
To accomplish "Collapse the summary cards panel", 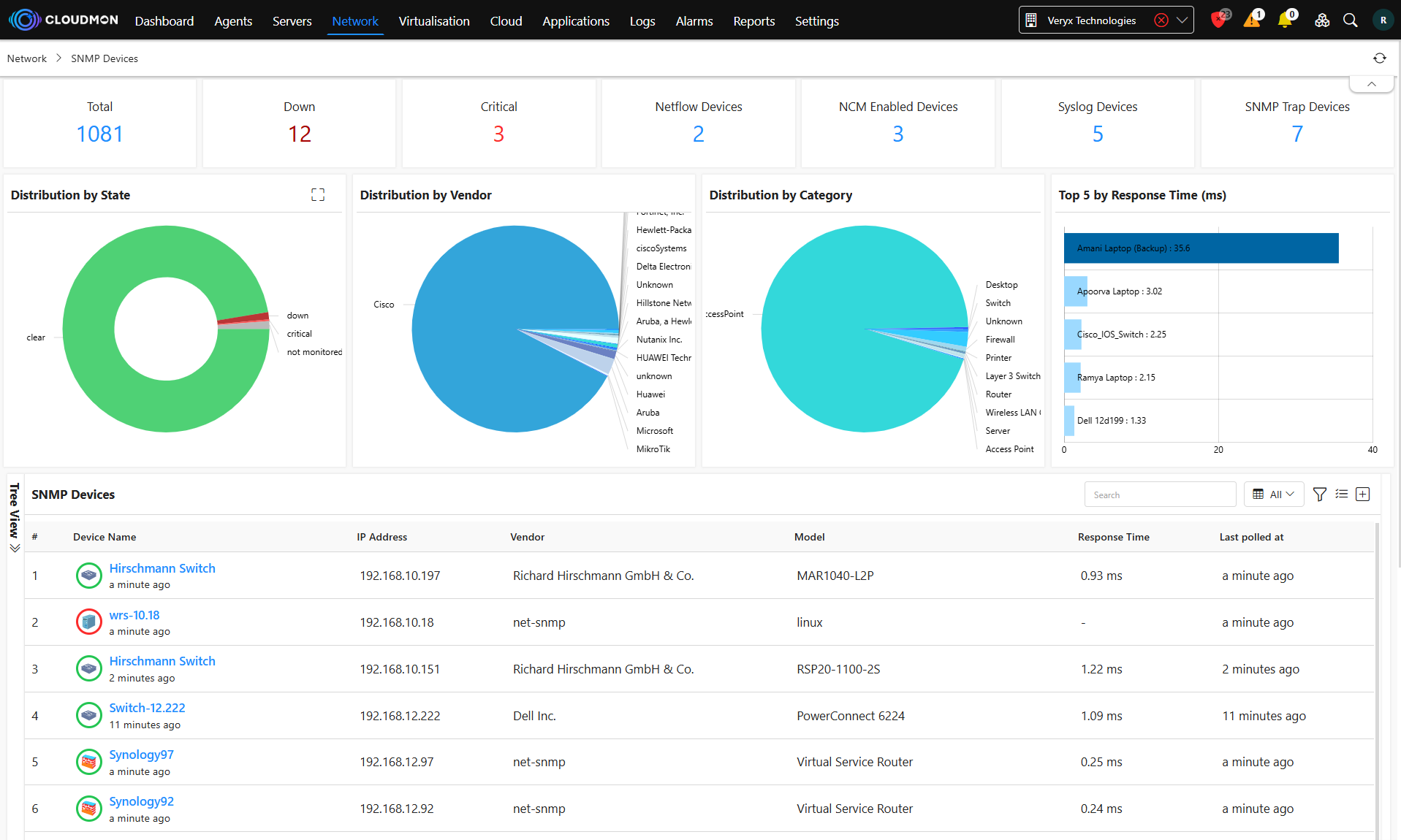I will tap(1372, 84).
